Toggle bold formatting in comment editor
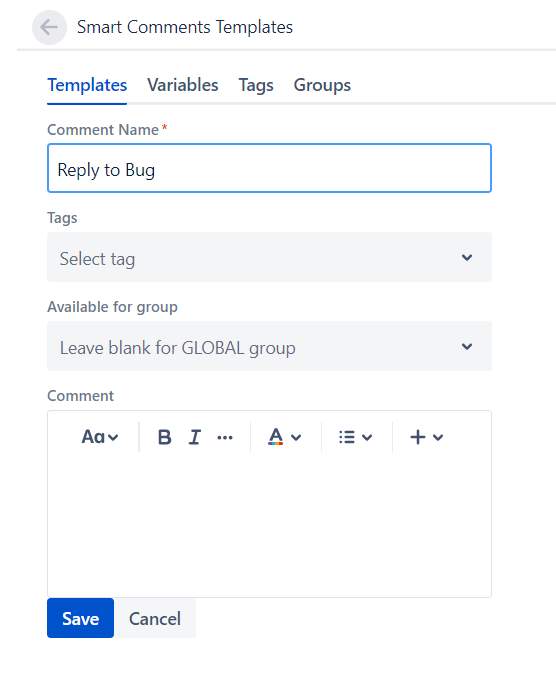 [x=164, y=437]
